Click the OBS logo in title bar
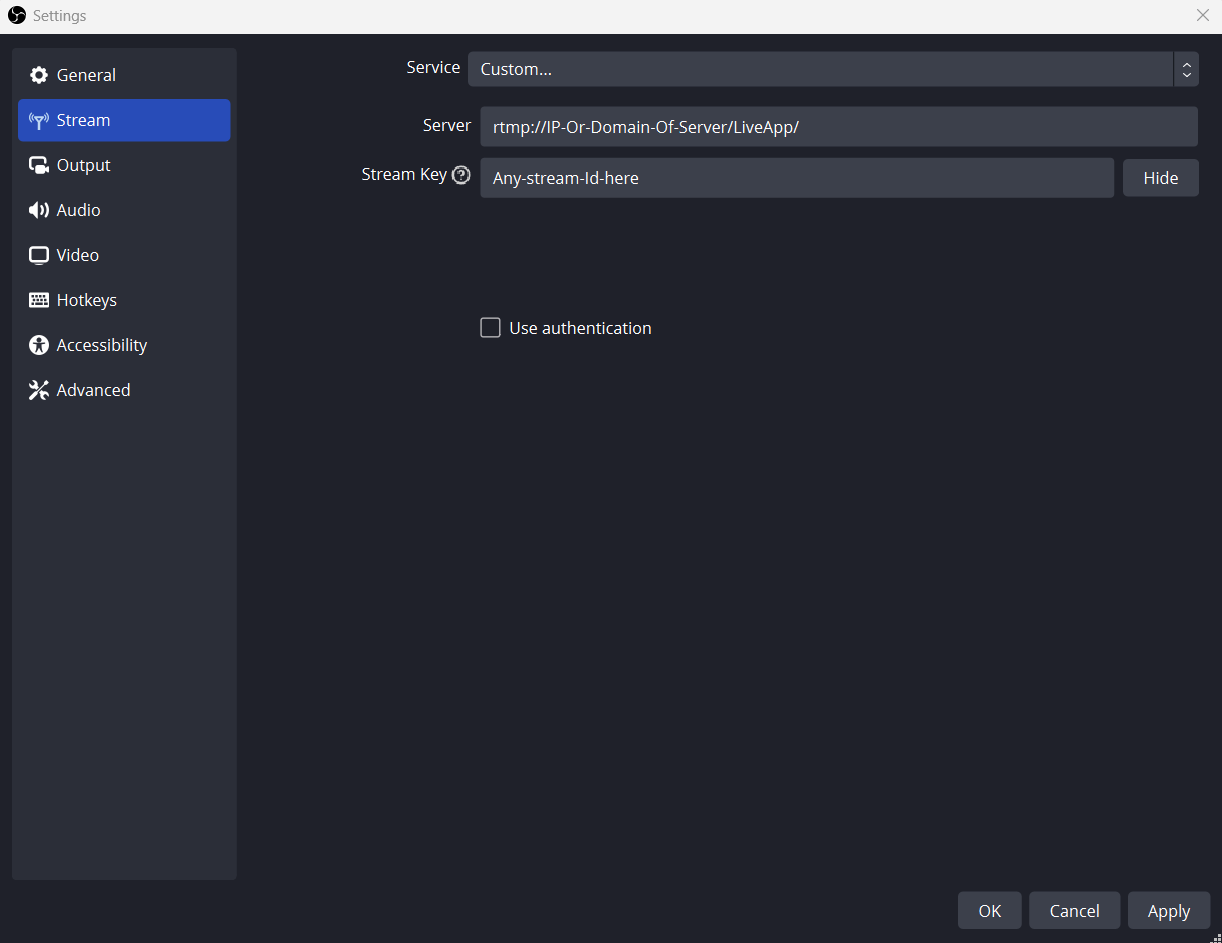This screenshot has height=943, width=1222. pos(17,15)
